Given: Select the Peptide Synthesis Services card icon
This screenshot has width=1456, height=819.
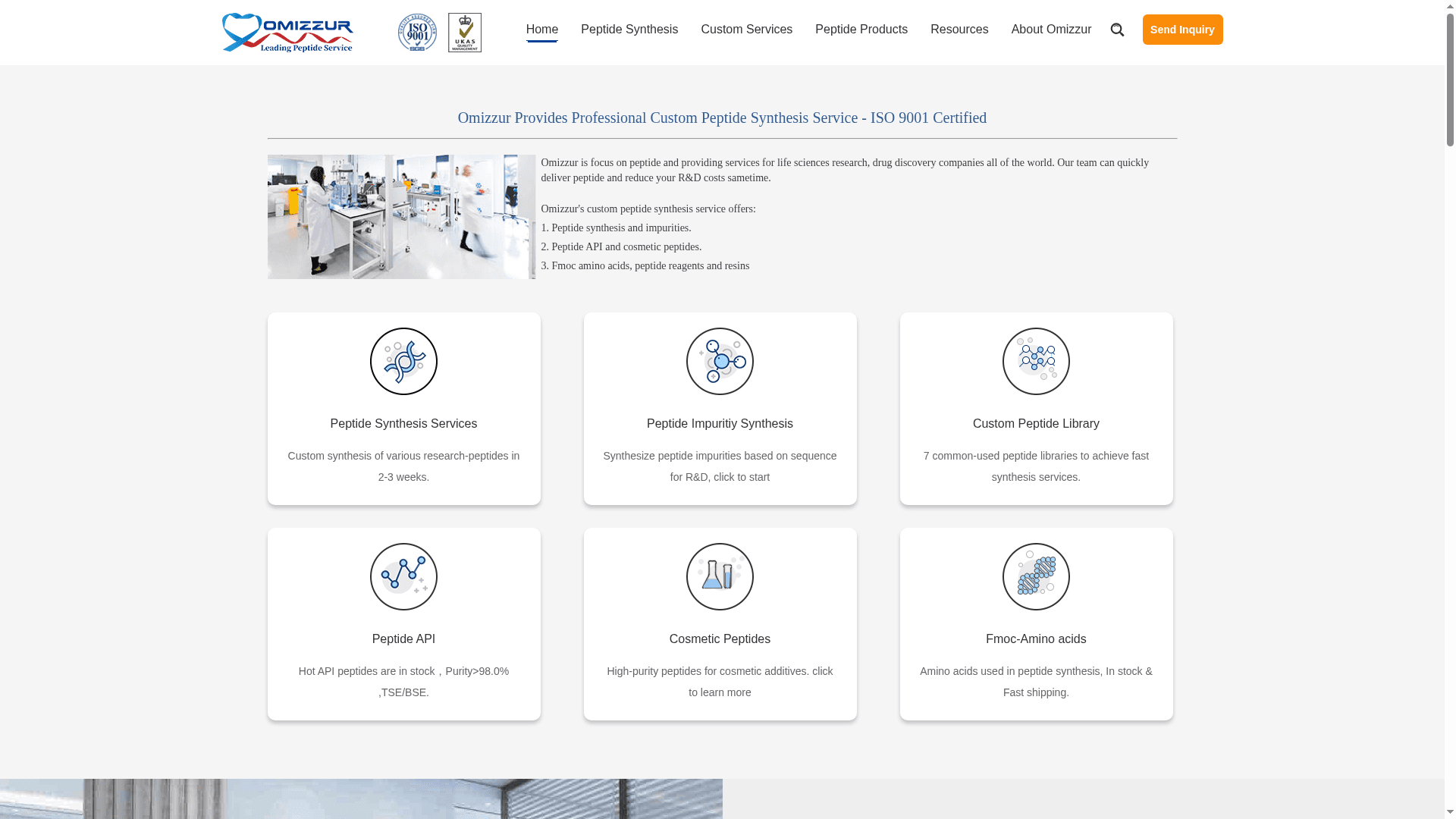Looking at the screenshot, I should point(403,361).
